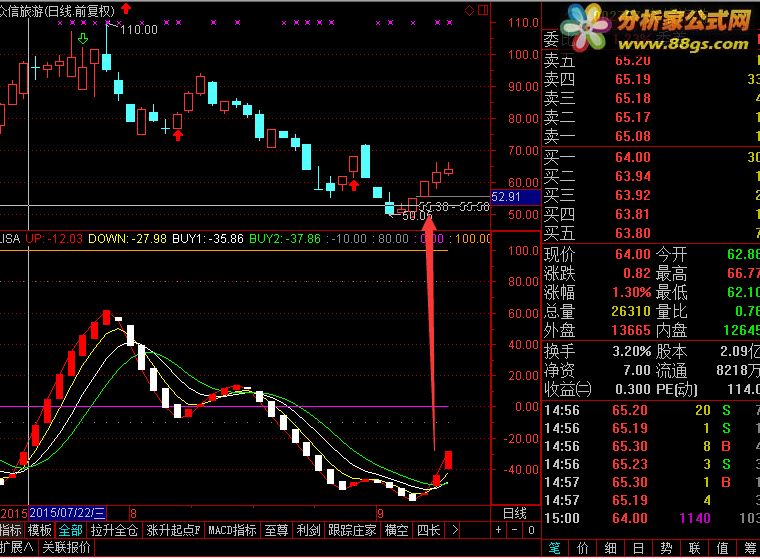Click the 卖一 price 65.08
Viewport: 760px width, 559px height.
click(633, 136)
